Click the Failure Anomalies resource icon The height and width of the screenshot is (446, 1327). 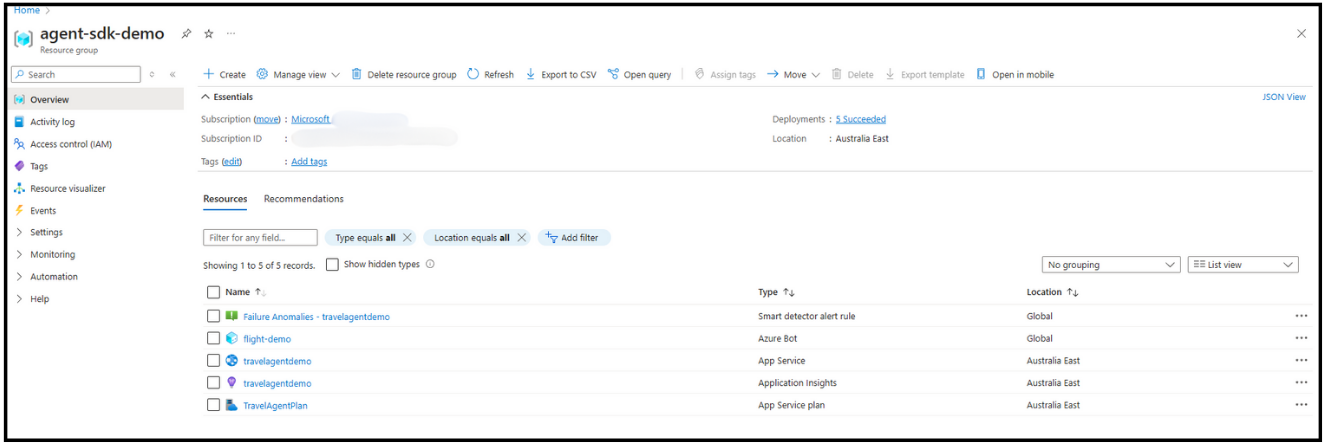coord(232,316)
